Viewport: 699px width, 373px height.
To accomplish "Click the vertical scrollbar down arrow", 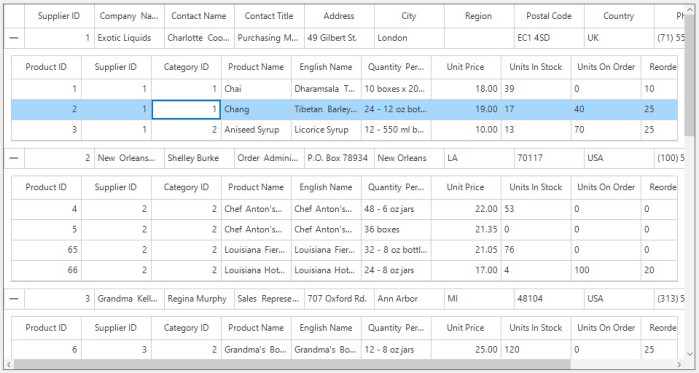I will 690,355.
